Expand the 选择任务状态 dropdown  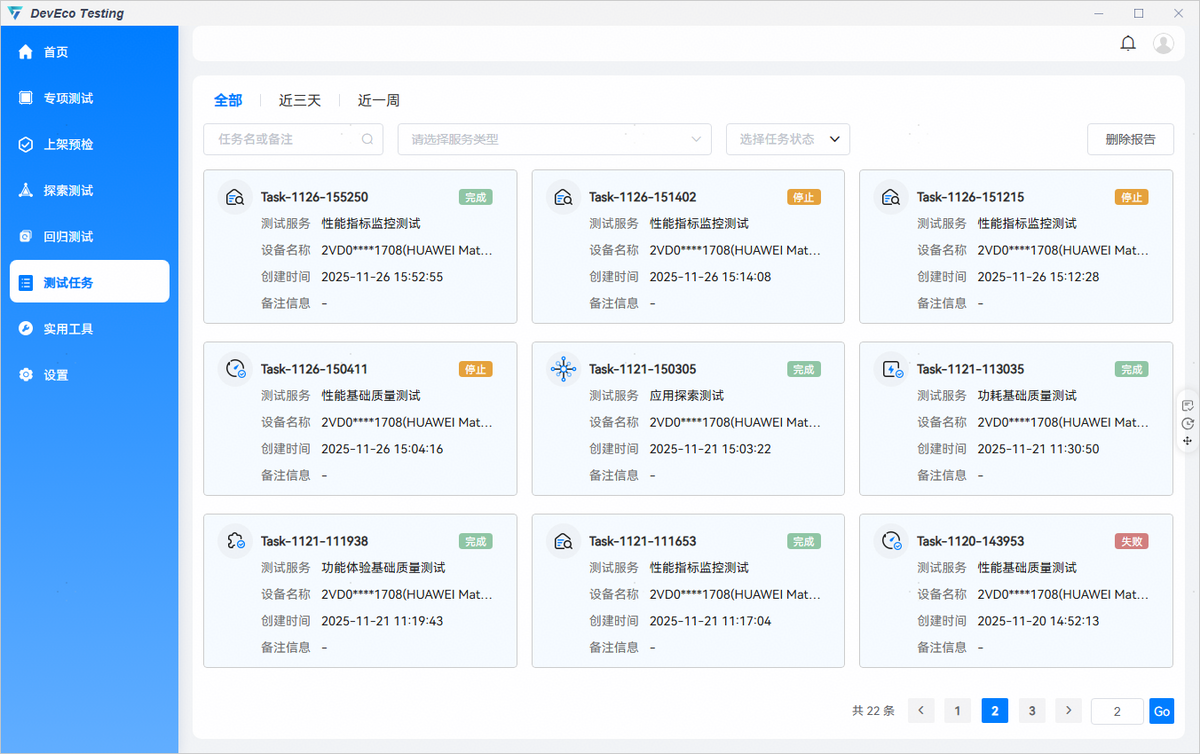coord(787,140)
